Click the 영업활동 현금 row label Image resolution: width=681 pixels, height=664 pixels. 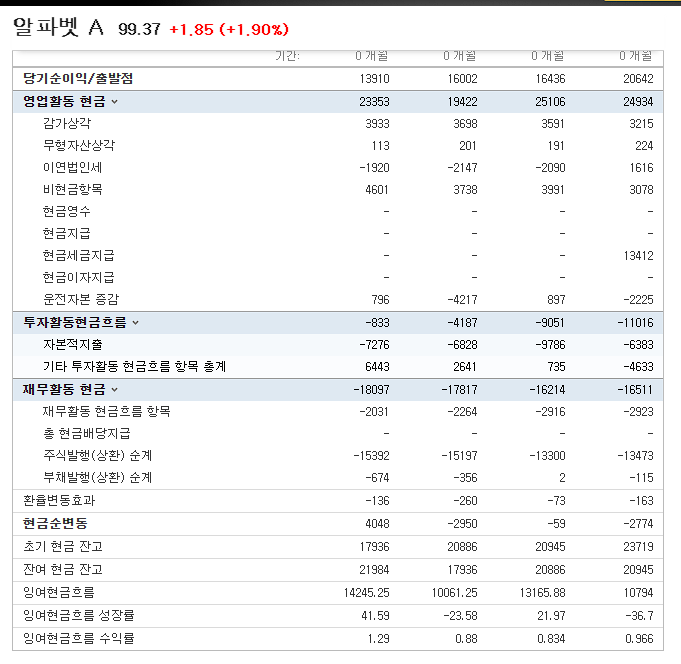coord(64,102)
